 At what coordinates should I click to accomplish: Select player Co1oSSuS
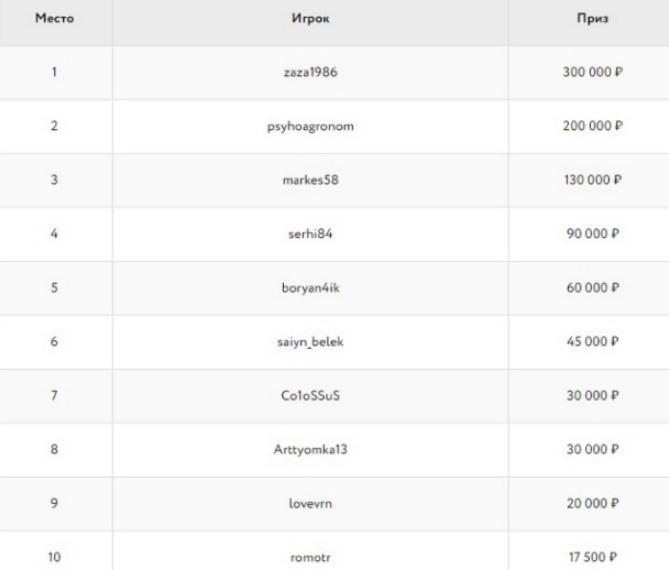pos(311,396)
